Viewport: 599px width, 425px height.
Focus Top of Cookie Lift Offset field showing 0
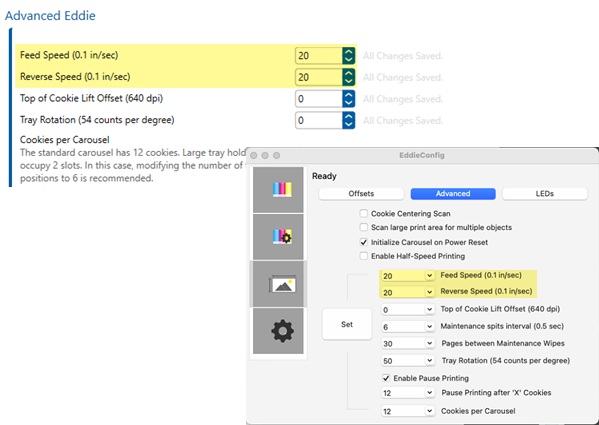(x=319, y=99)
